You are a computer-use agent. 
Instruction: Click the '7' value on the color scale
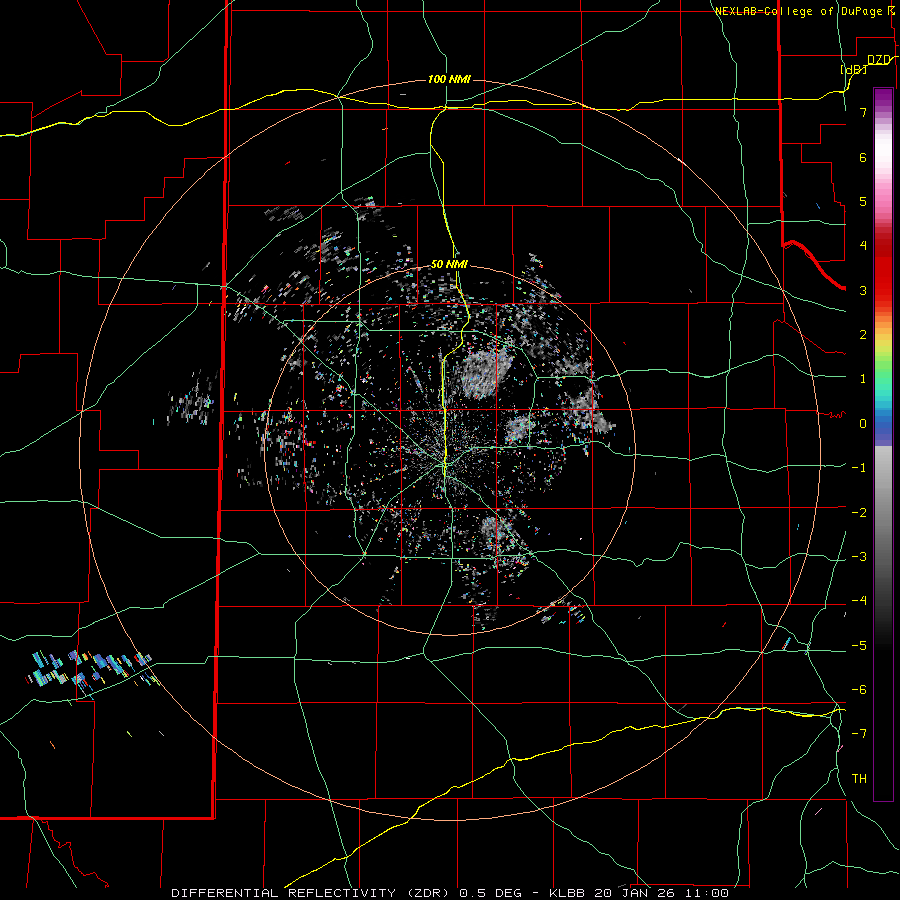863,112
